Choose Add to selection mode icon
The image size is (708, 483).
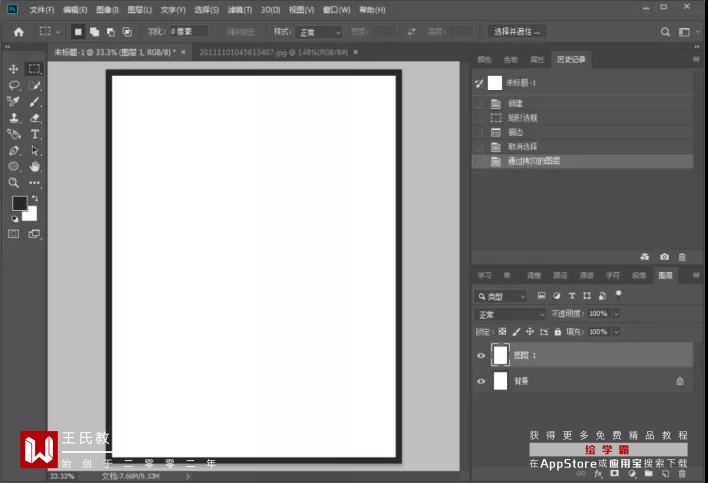tap(94, 32)
